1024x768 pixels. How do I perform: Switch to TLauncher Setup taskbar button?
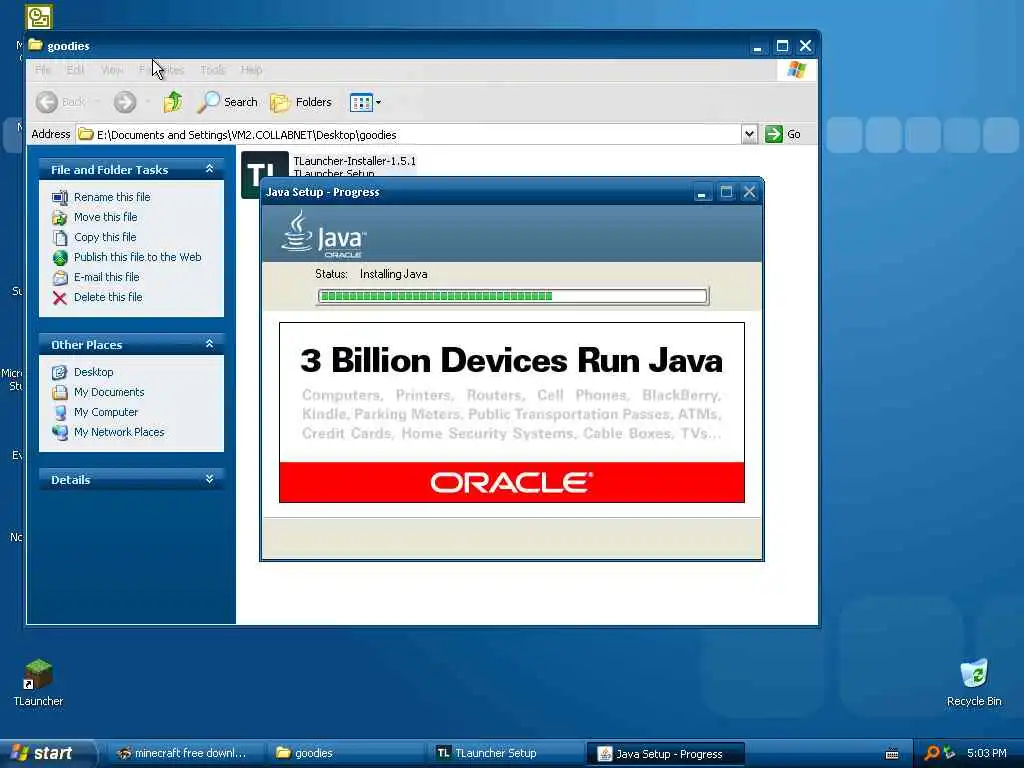(x=505, y=753)
